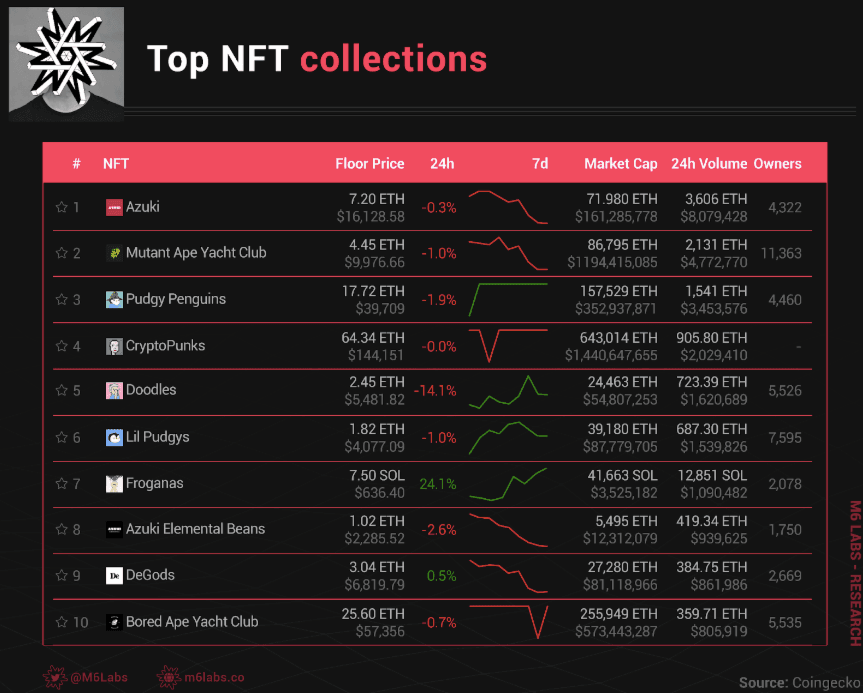Click the Azuki collection icon

114,208
